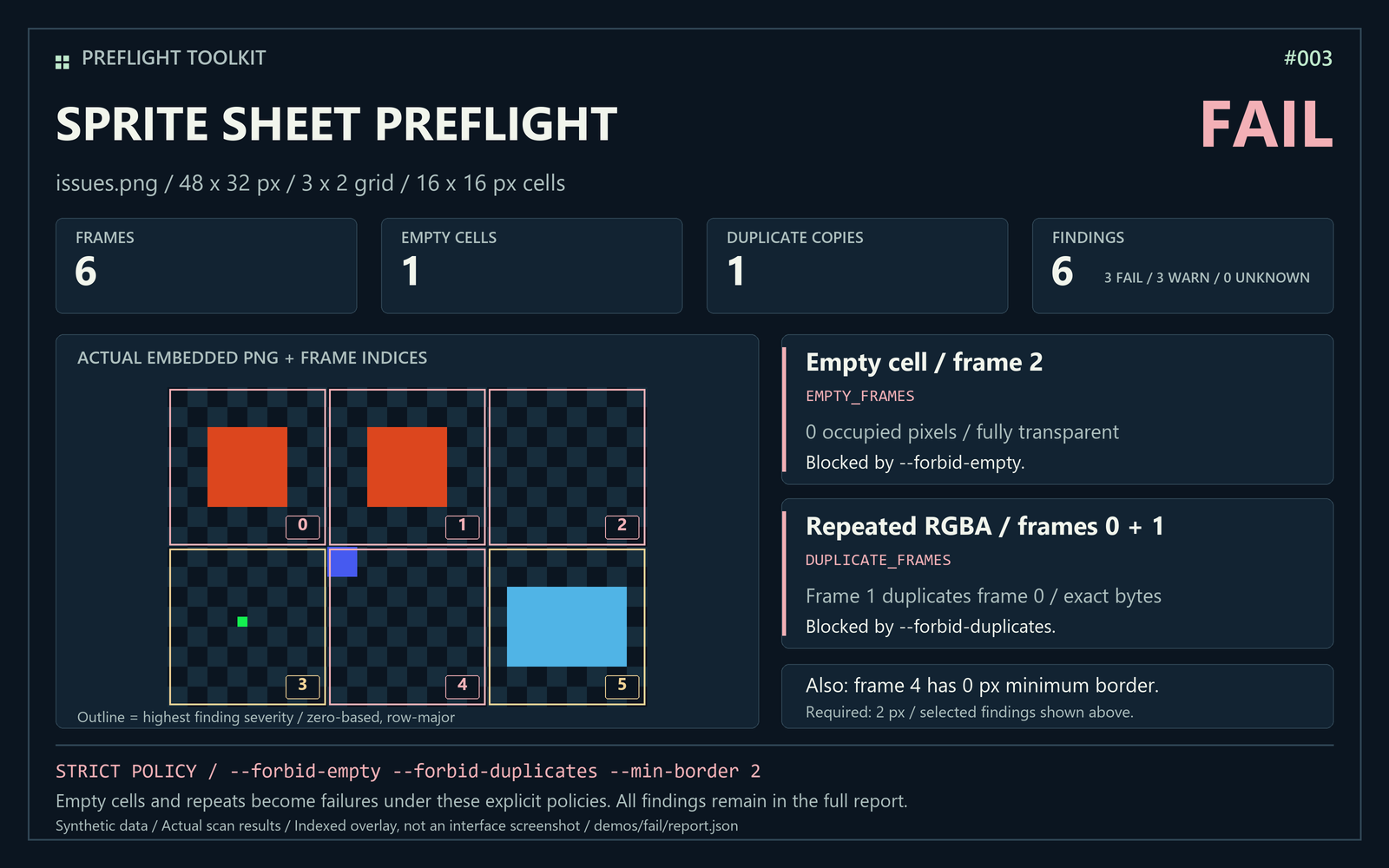The image size is (1389, 868).
Task: Open the Findings summary card
Action: [1183, 266]
